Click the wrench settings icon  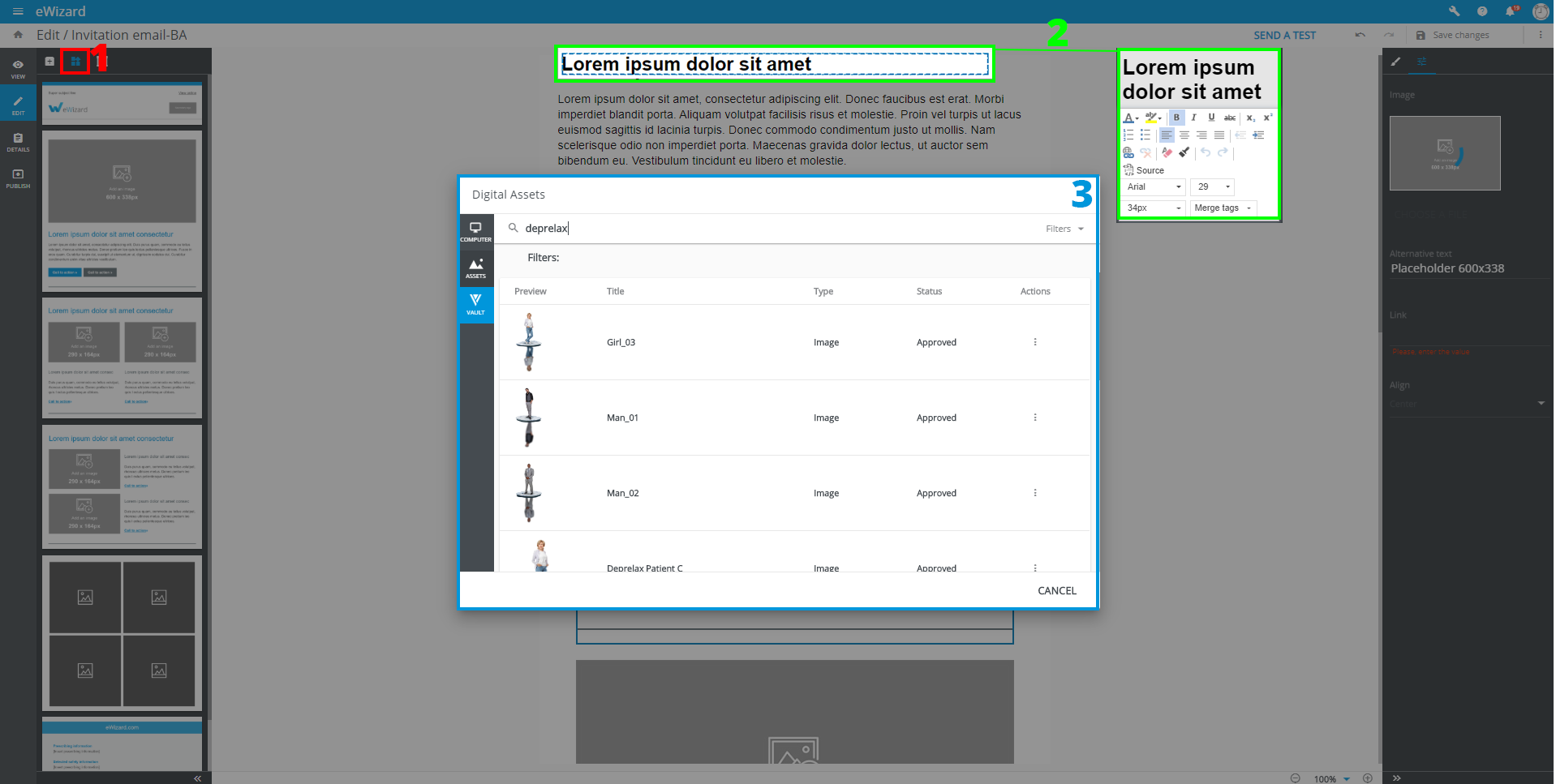pos(1454,11)
